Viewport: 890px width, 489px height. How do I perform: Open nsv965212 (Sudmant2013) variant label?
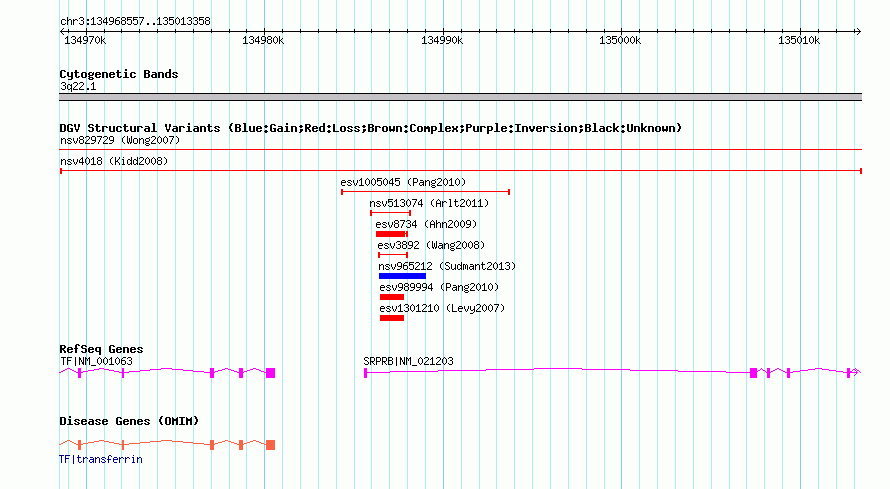tap(447, 266)
